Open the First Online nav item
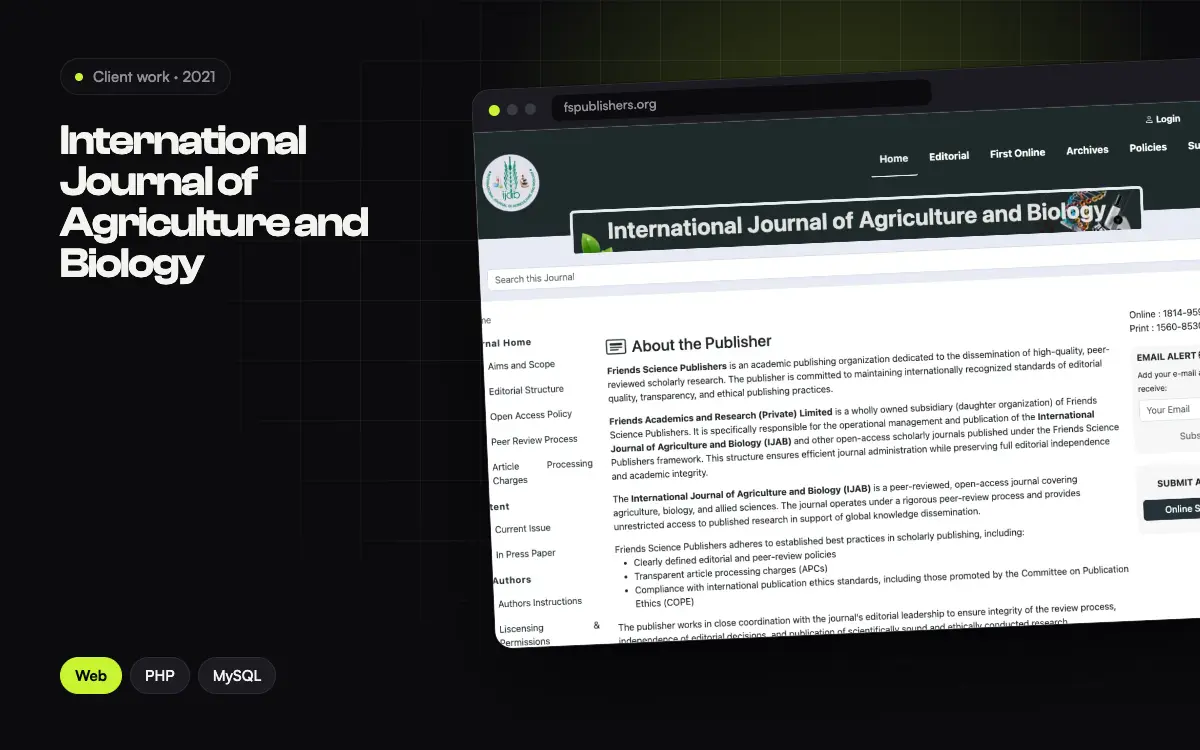Image resolution: width=1200 pixels, height=750 pixels. 1017,153
